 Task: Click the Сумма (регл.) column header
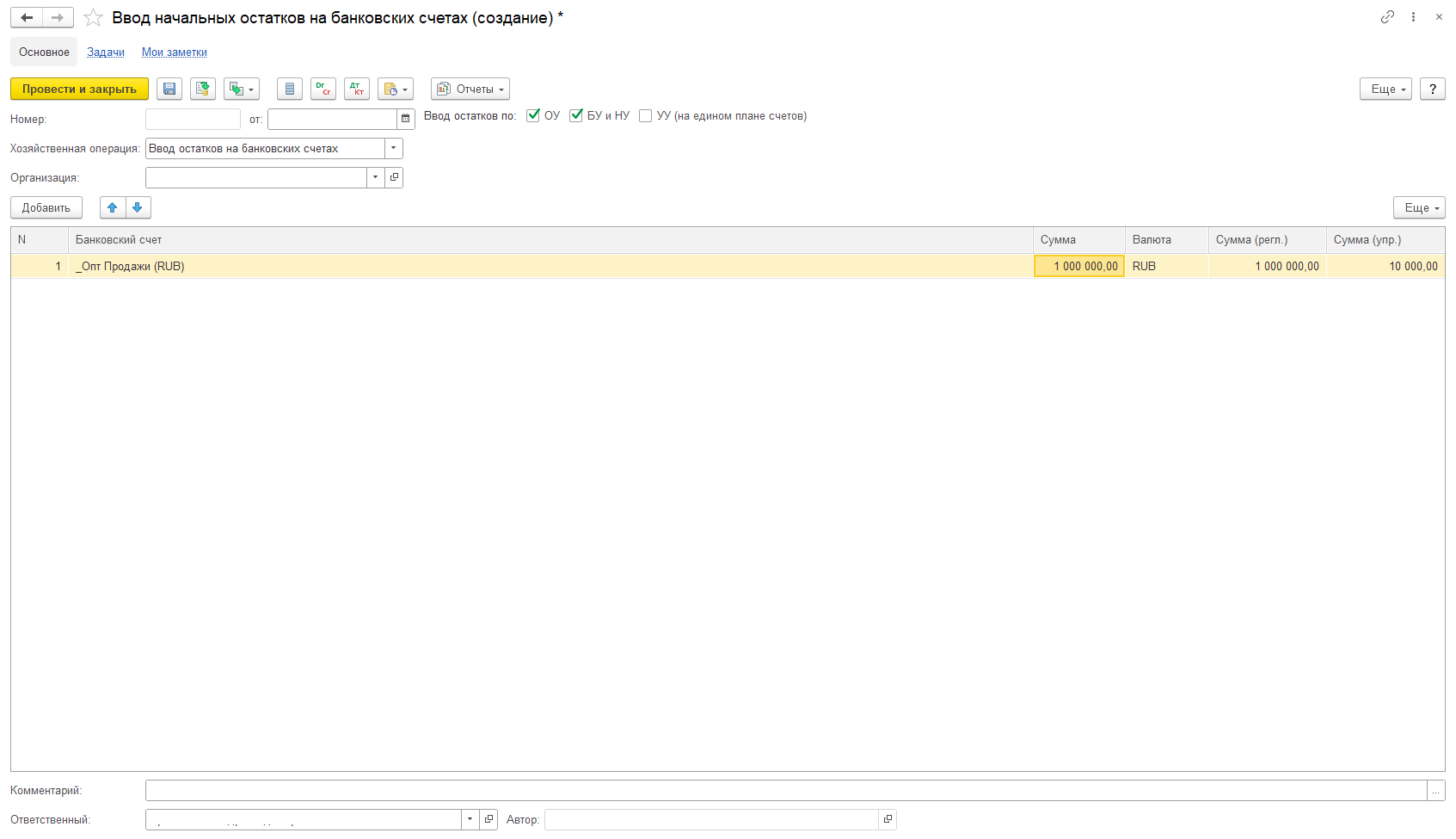coord(1268,240)
